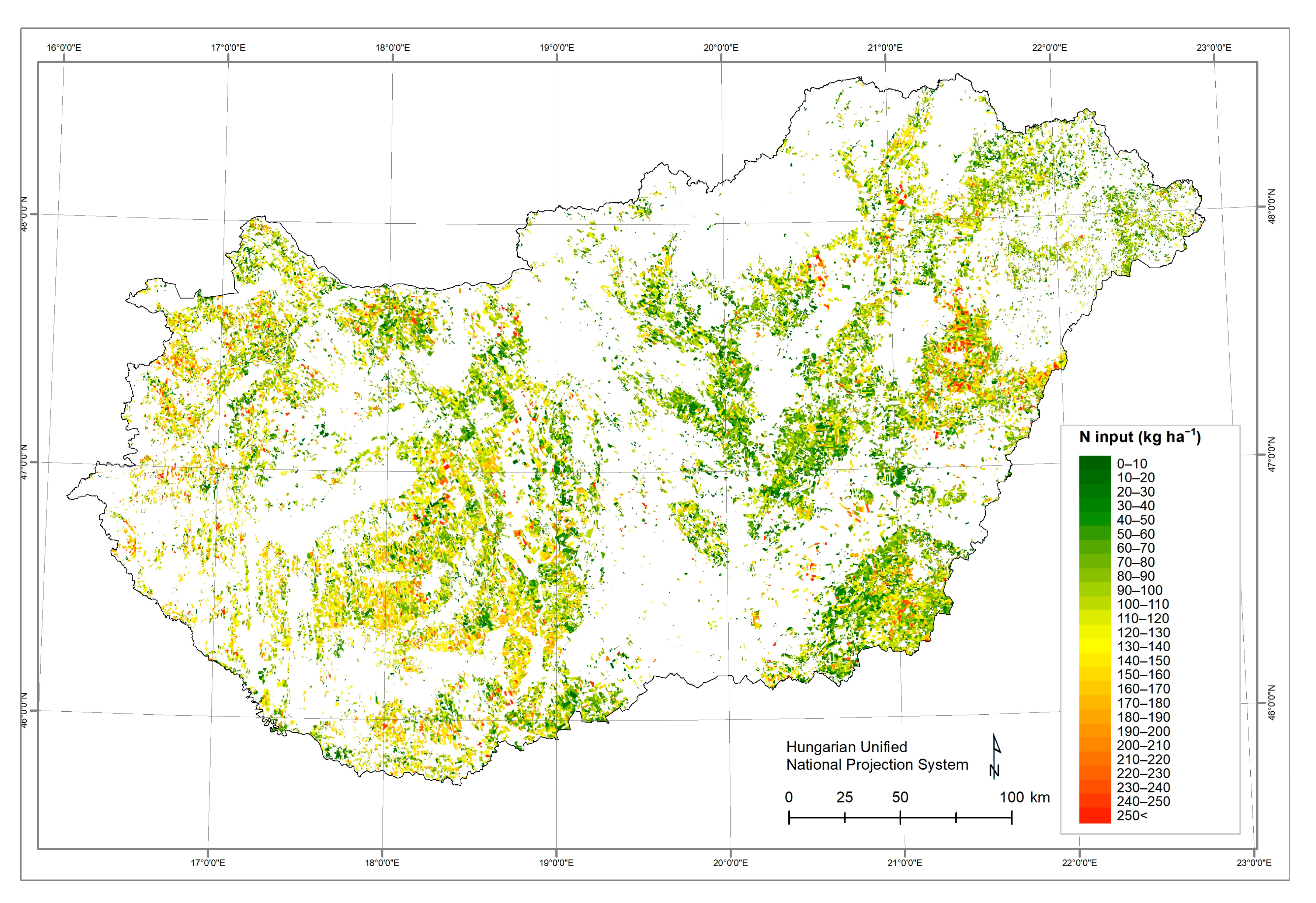This screenshot has height=903, width=1316.
Task: Click the bottom 20°0'0"E longitude label
Action: pos(730,863)
